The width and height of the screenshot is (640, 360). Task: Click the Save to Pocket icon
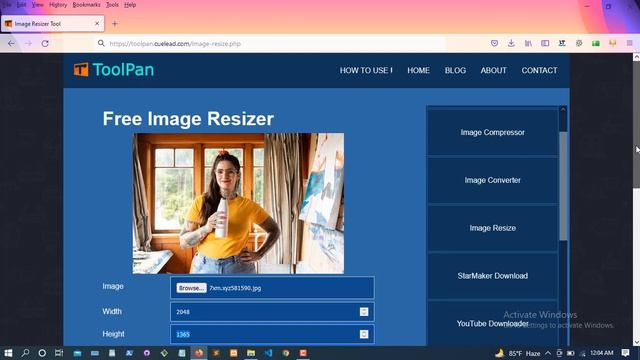click(x=494, y=43)
